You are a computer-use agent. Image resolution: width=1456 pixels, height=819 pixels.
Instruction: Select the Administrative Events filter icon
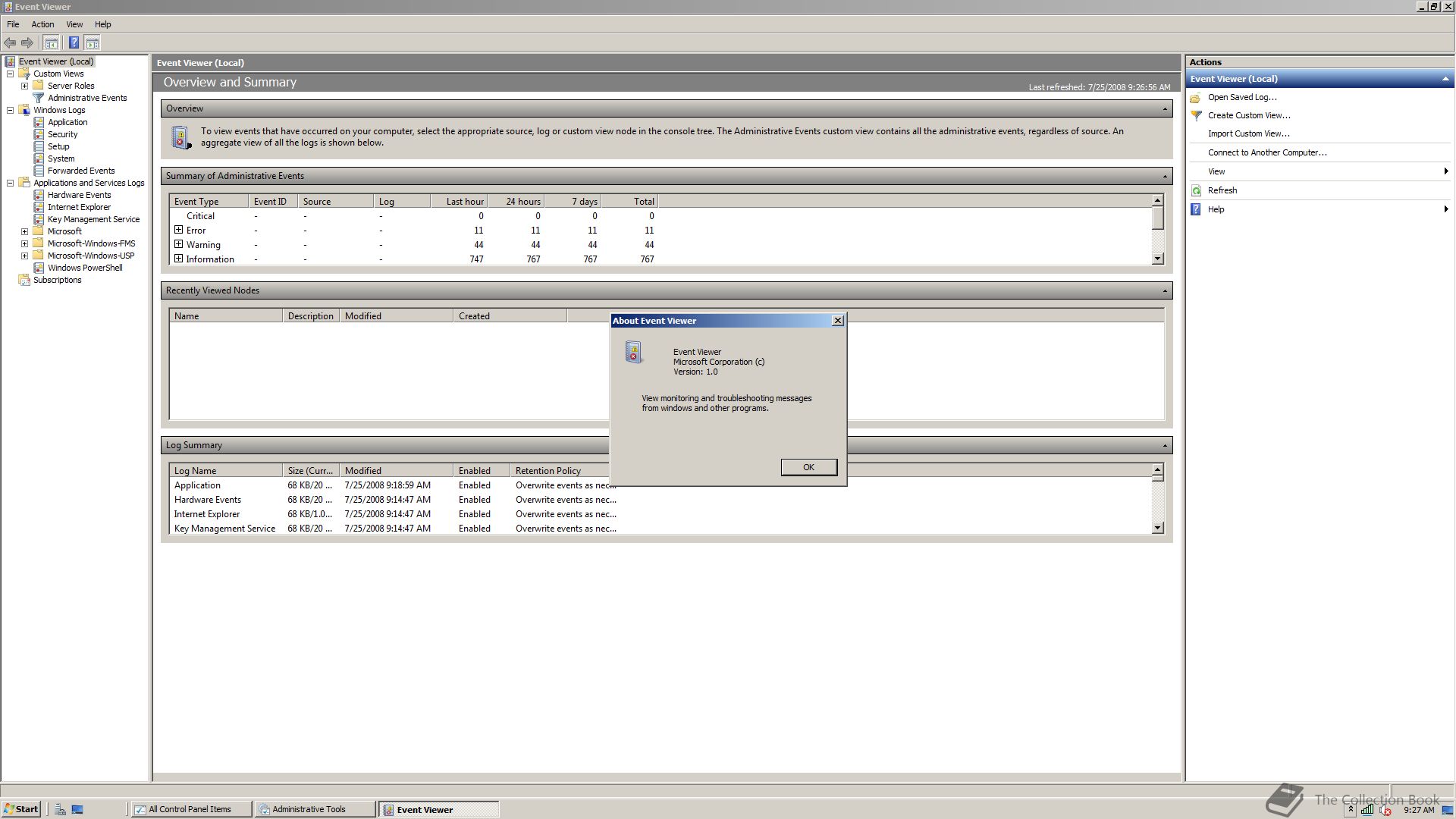[x=39, y=98]
